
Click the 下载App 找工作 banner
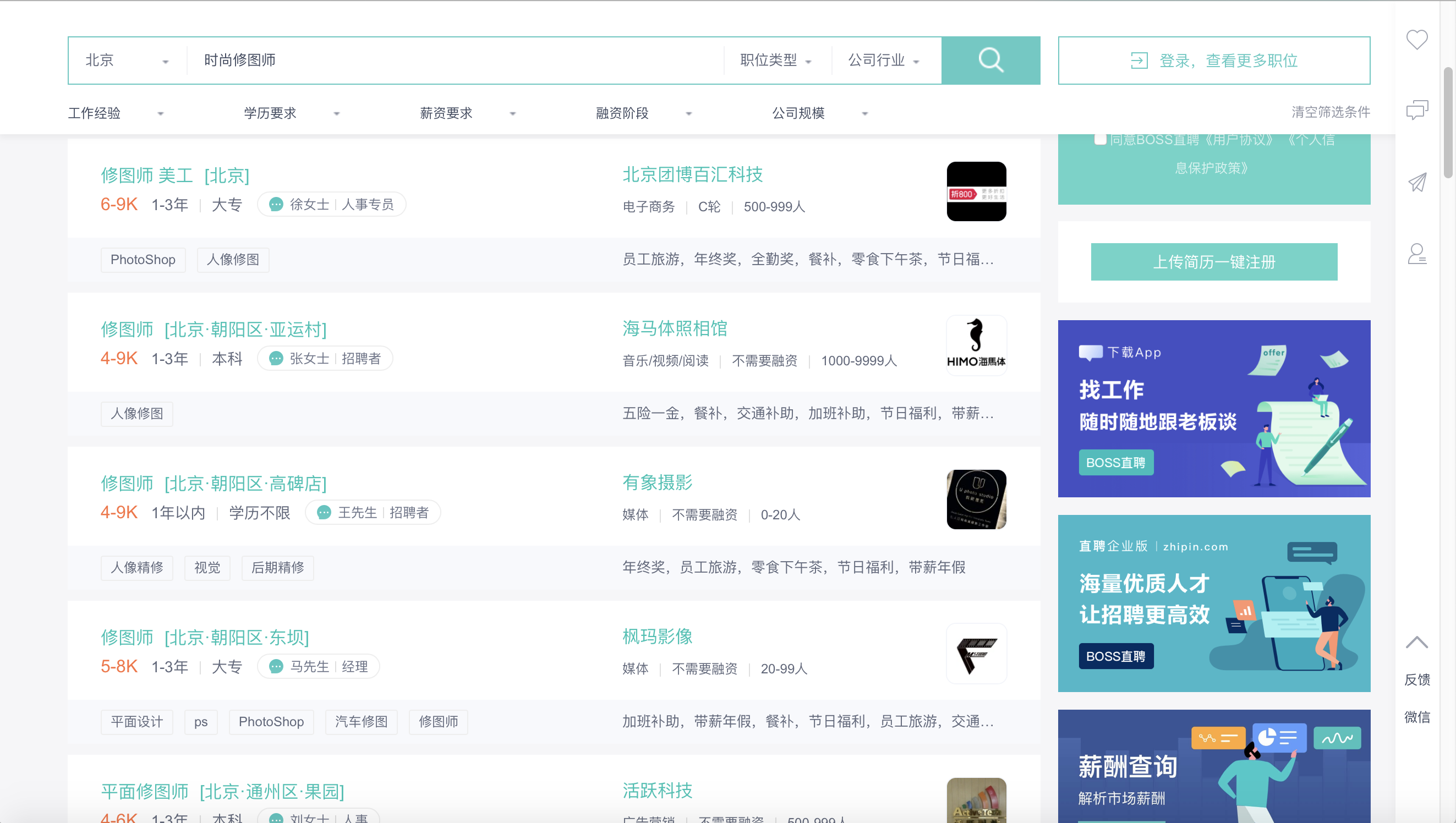(x=1214, y=409)
